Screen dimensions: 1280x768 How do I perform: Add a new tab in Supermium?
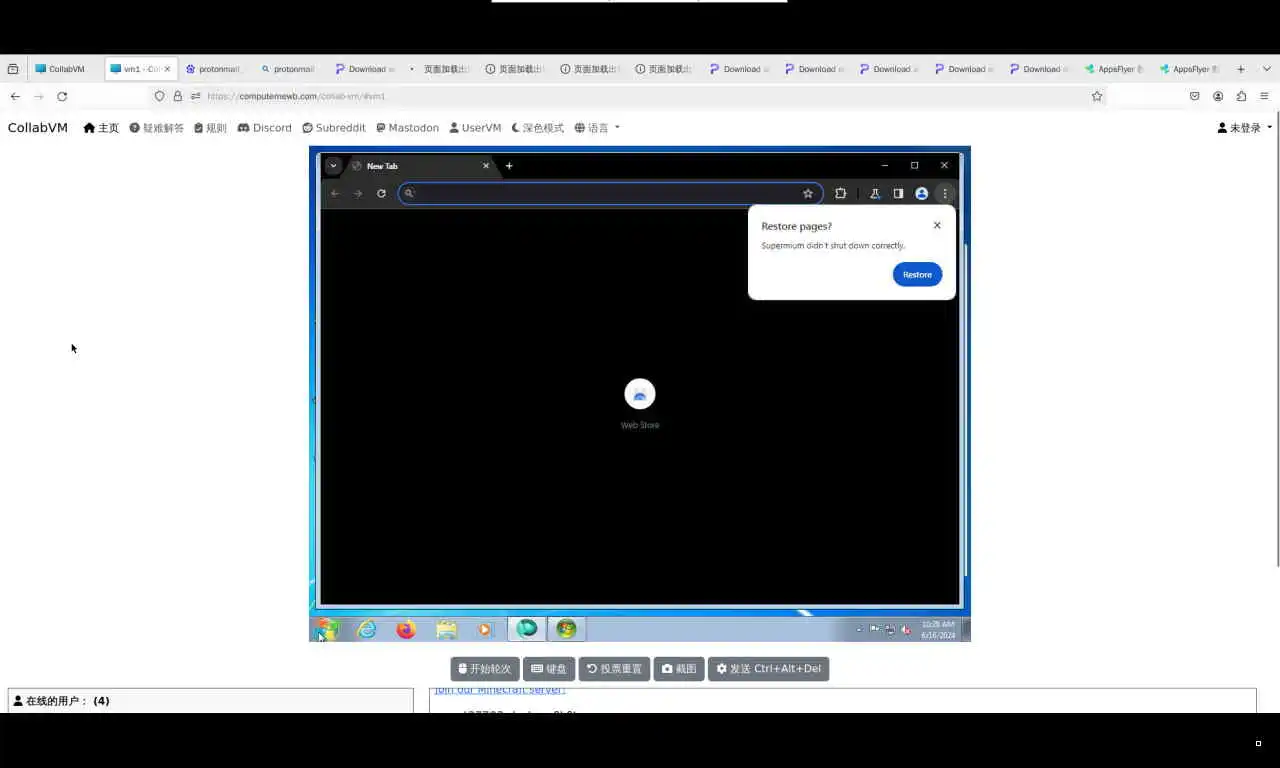509,166
